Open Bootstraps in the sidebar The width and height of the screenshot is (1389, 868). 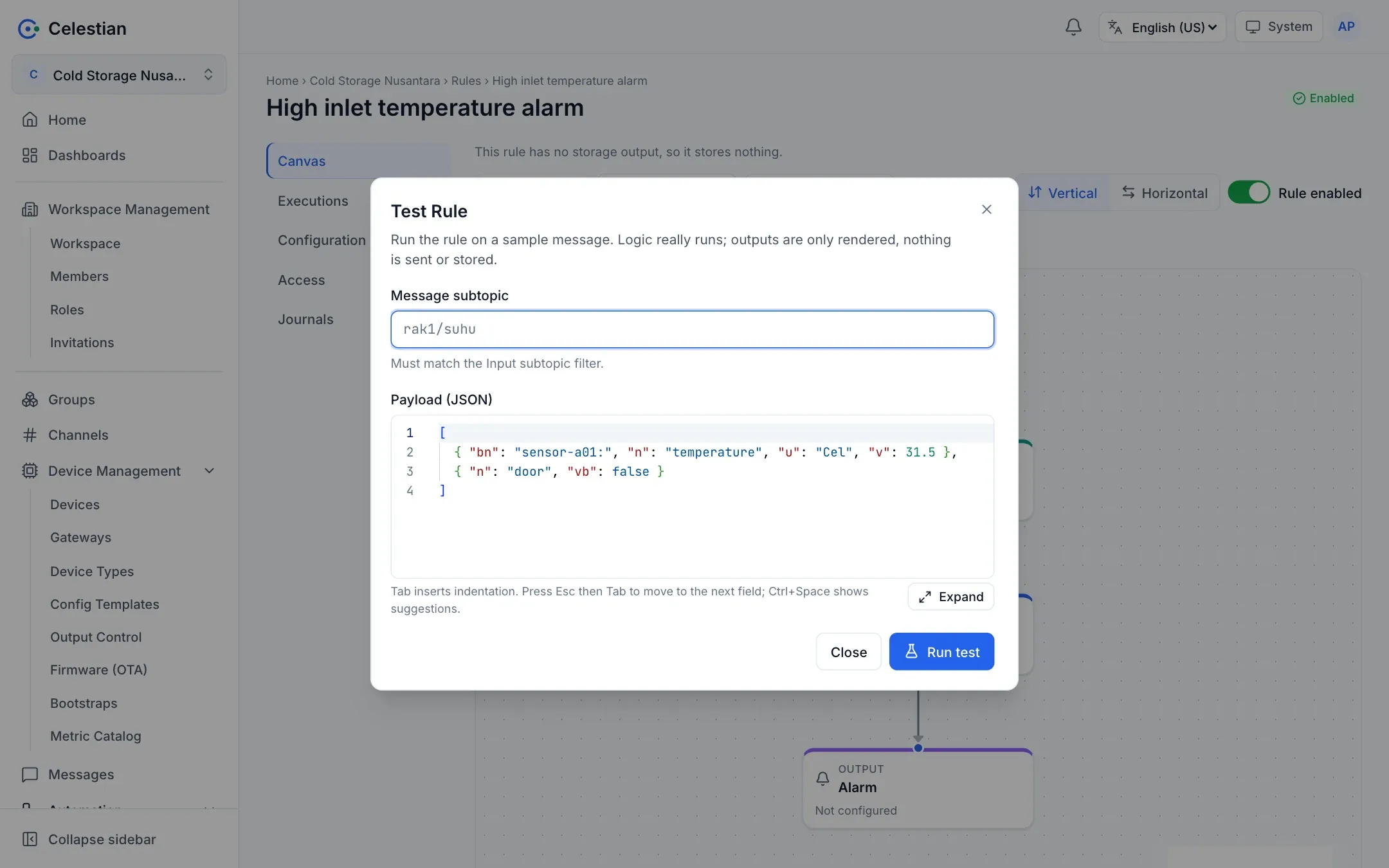click(84, 703)
